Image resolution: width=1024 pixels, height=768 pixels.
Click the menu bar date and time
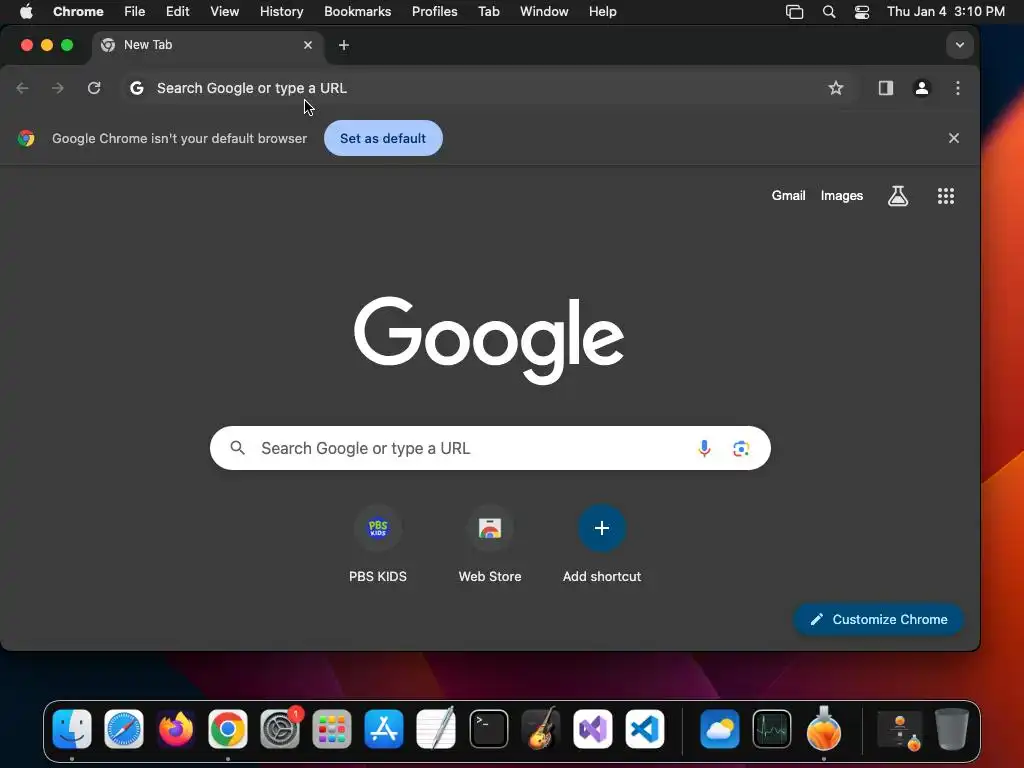point(946,12)
